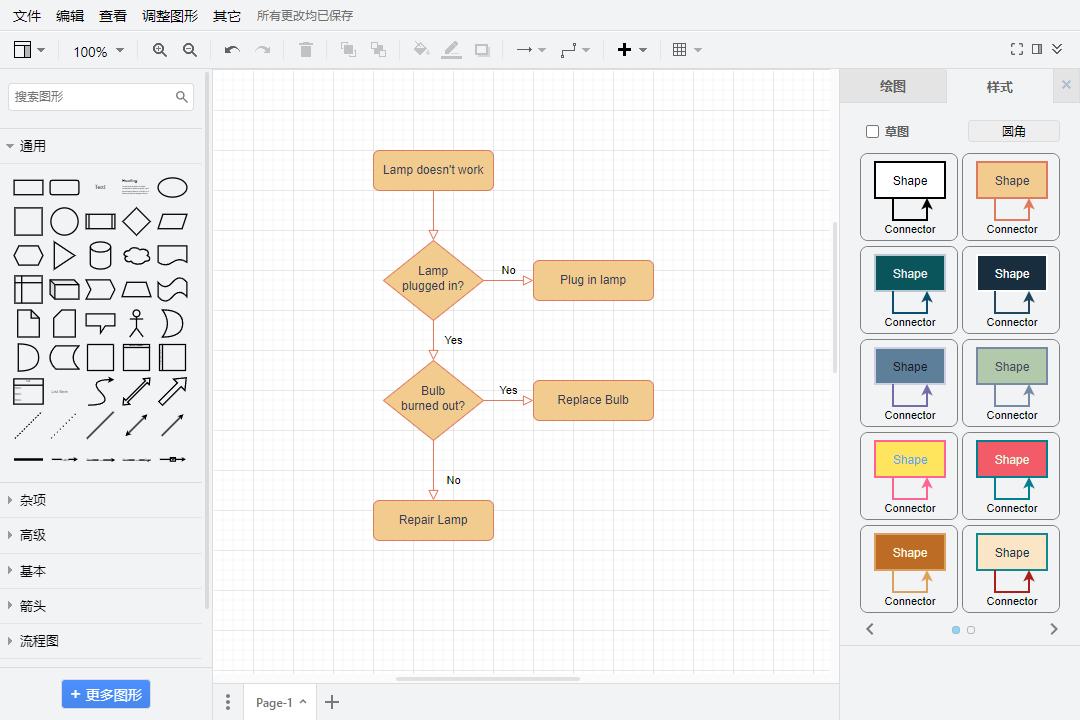
Task: Open the Delete icon to remove selection
Action: point(306,49)
